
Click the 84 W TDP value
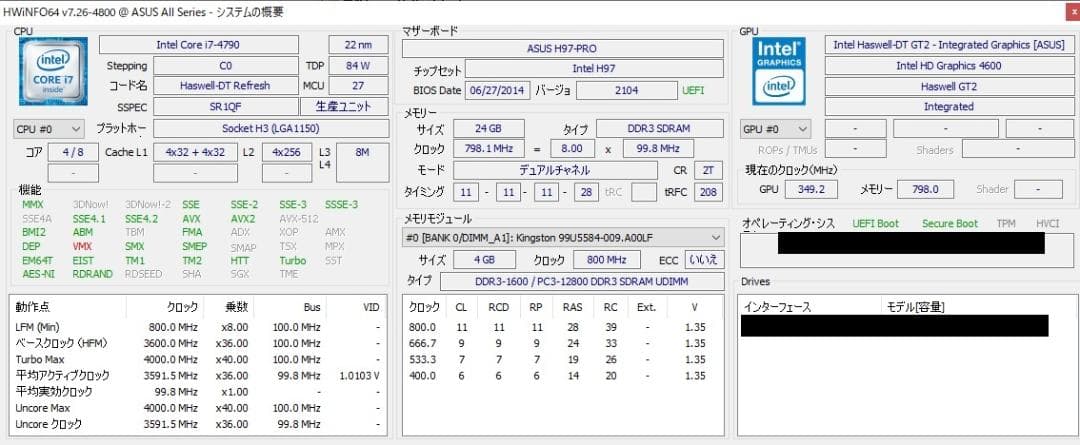[358, 66]
